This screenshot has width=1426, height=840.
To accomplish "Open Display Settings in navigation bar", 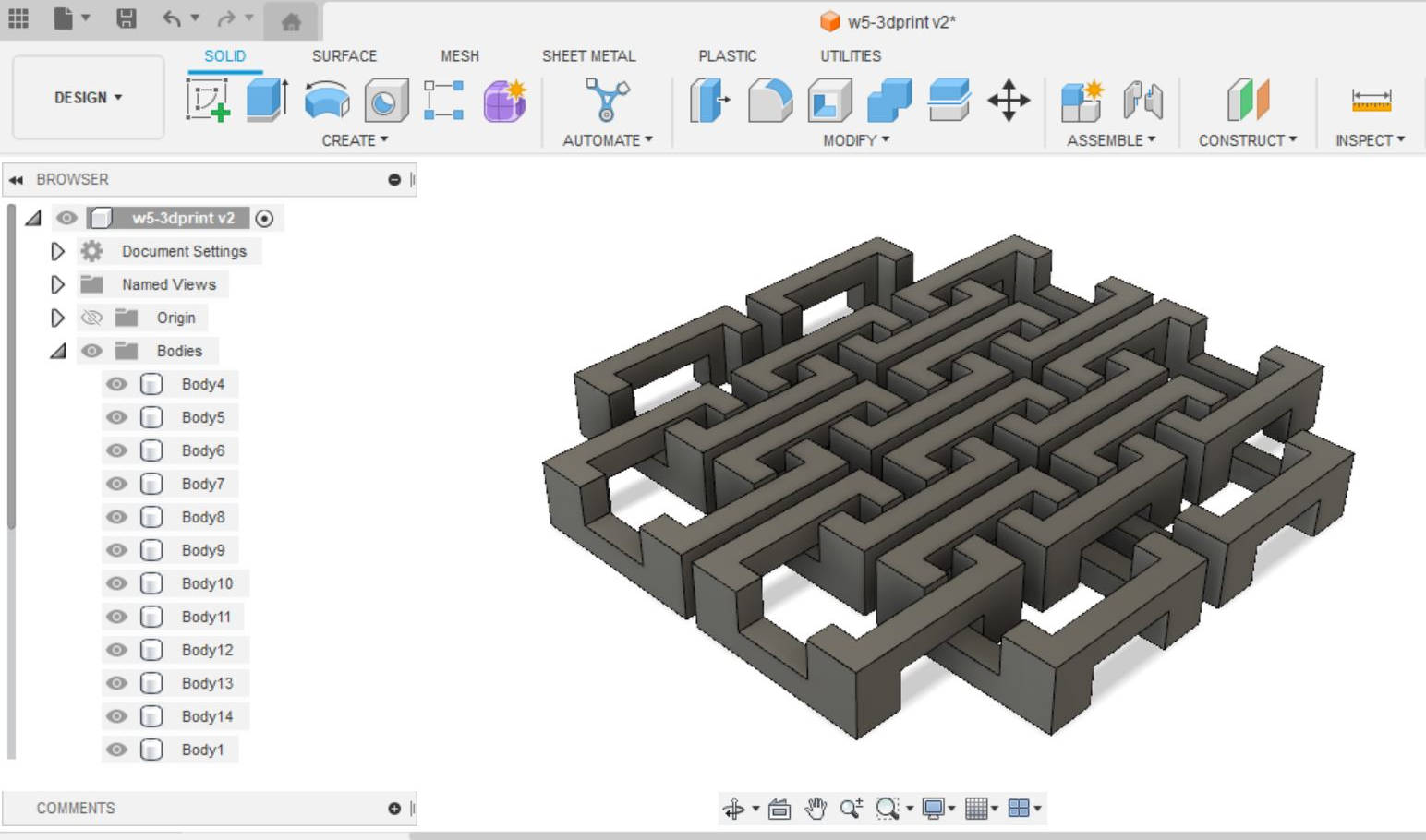I will coord(938,809).
